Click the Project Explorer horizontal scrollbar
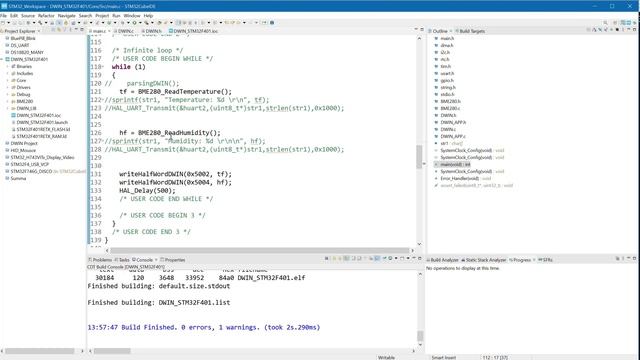The image size is (640, 360). tap(40, 351)
